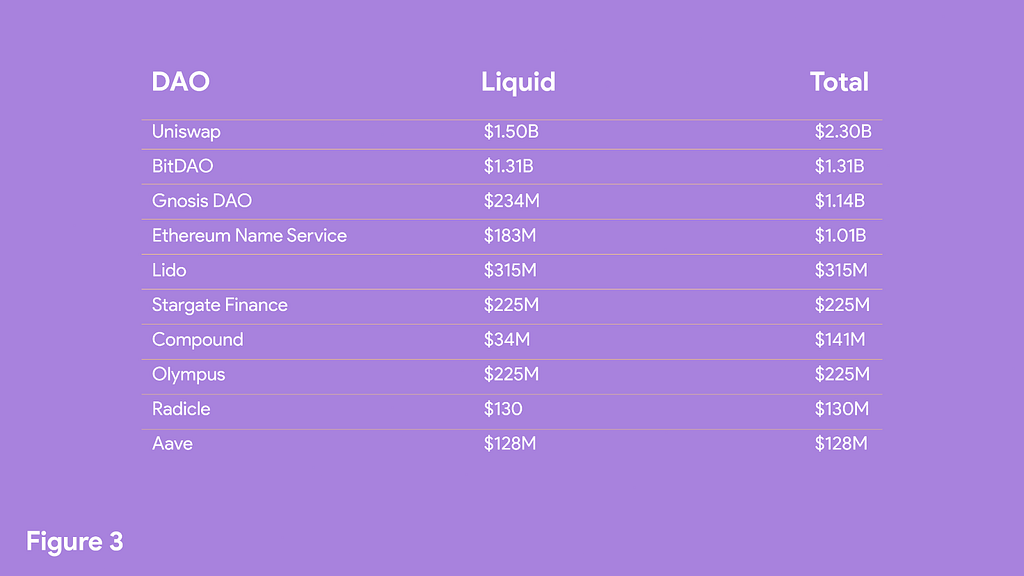Select the Compound row name

[x=197, y=340]
